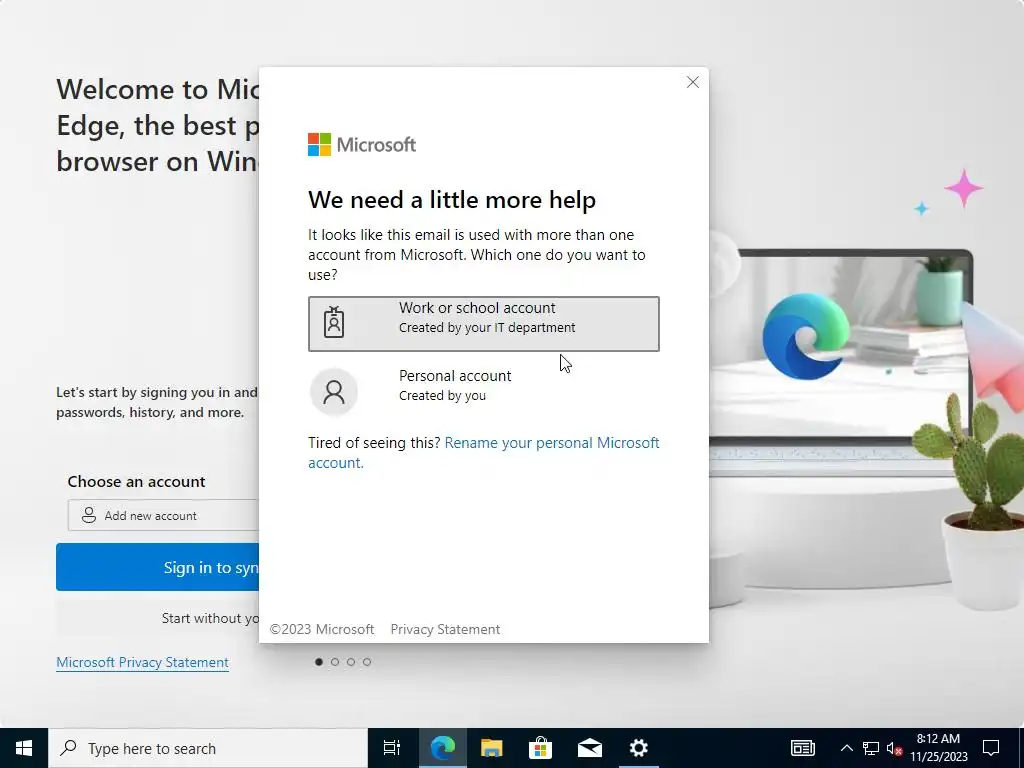1024x768 pixels.
Task: Open Microsoft Privacy Statement on Edge welcome page
Action: click(x=142, y=662)
